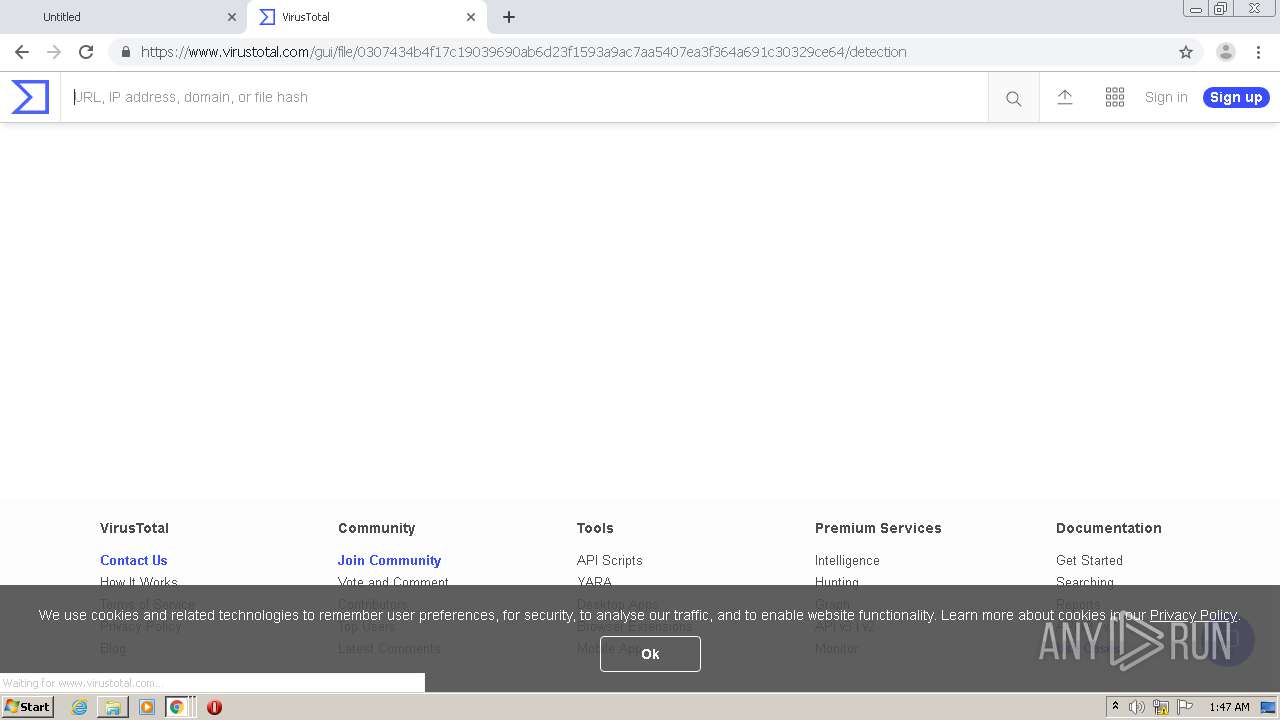Open a new browser tab
This screenshot has width=1280, height=720.
(x=509, y=17)
